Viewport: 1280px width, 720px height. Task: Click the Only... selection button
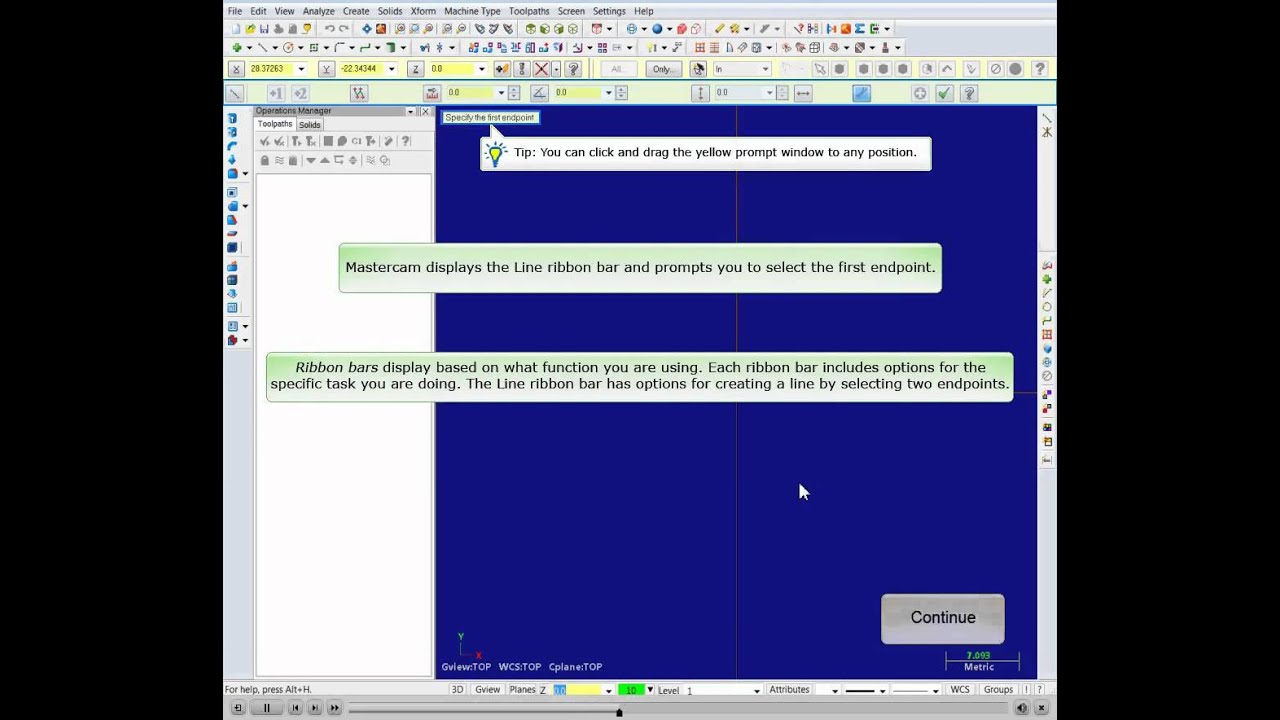[x=662, y=69]
